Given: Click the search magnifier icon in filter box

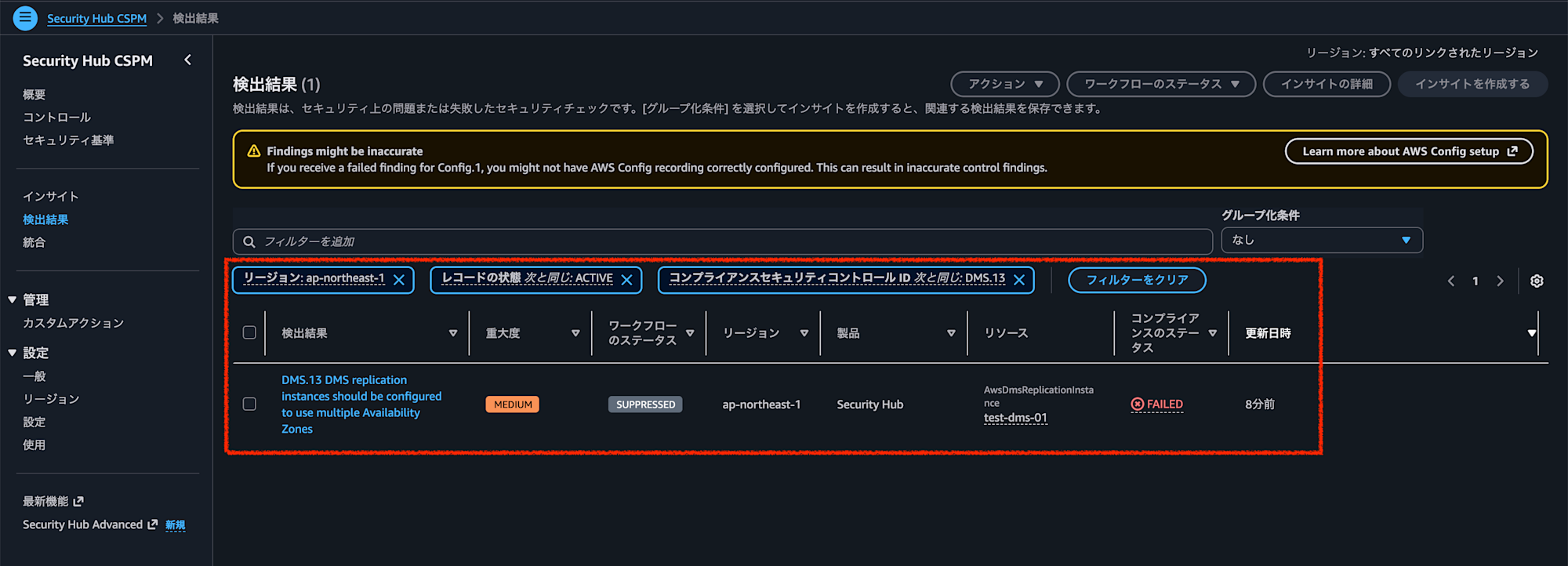Looking at the screenshot, I should 249,241.
